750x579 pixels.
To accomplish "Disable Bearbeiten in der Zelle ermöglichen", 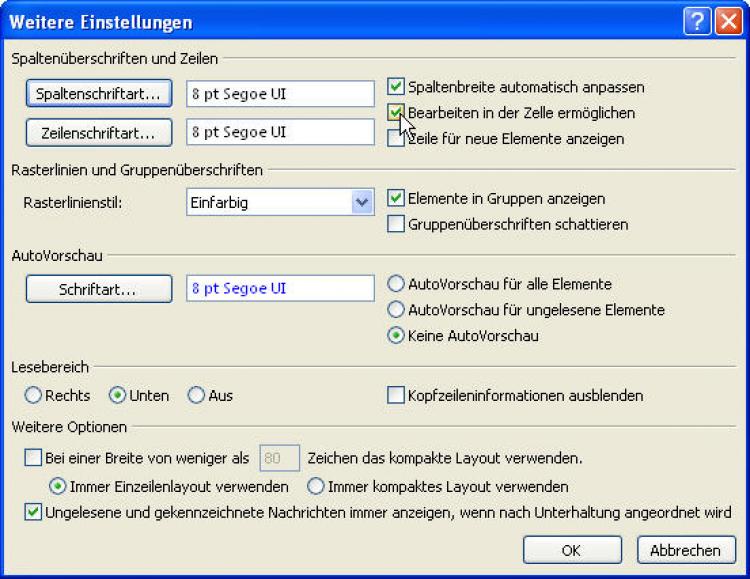I will tap(396, 114).
